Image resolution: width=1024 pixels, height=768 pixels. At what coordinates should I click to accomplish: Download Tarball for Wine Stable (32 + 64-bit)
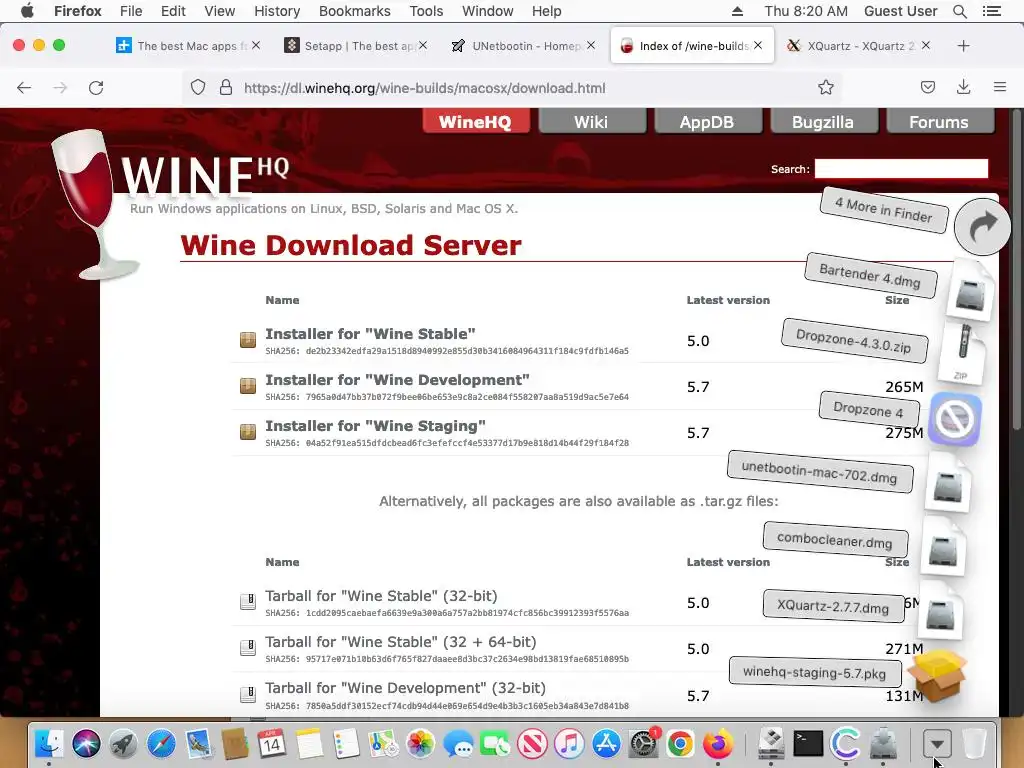point(400,642)
